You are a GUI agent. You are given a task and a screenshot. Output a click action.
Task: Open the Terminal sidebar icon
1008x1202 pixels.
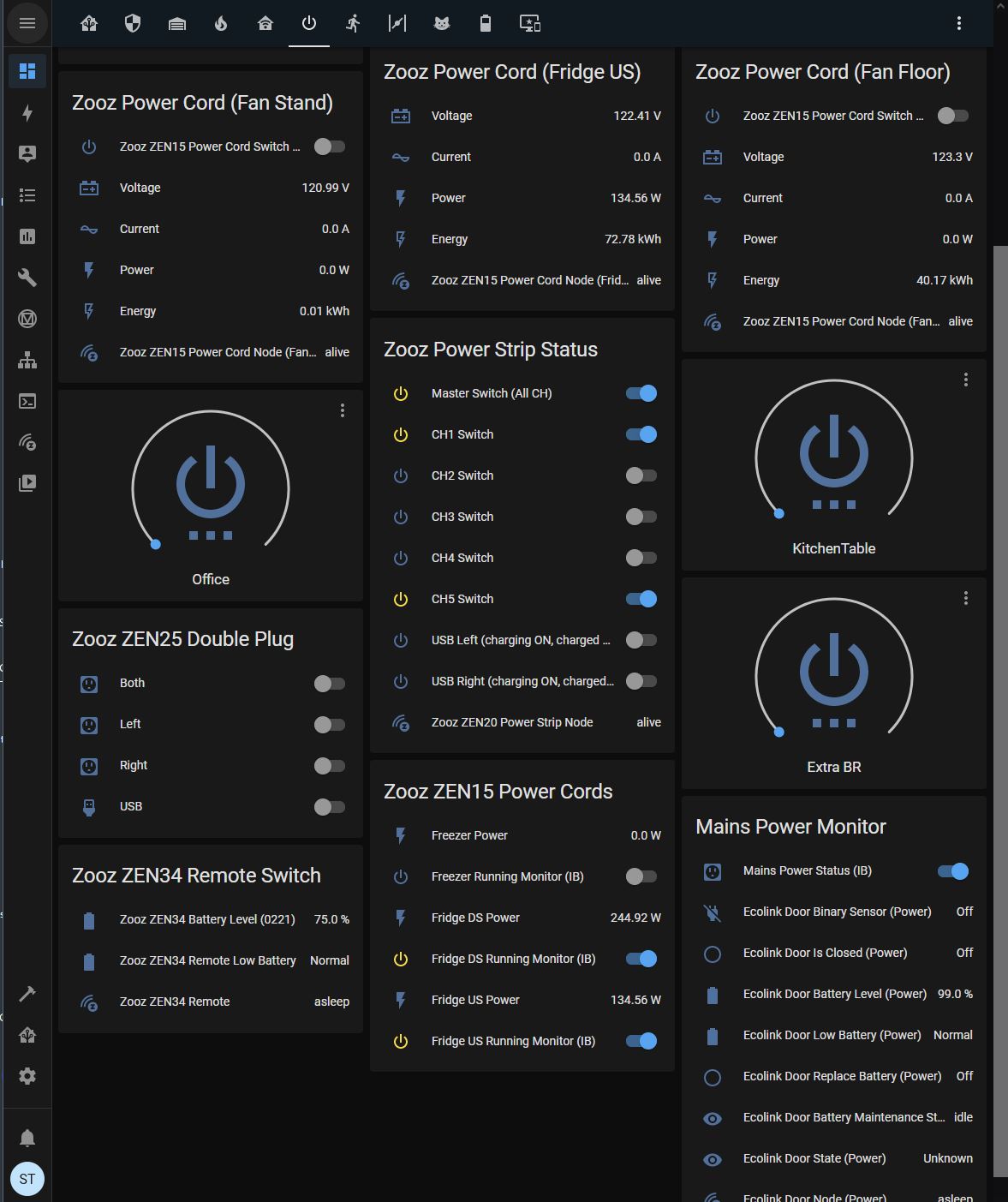click(x=27, y=401)
